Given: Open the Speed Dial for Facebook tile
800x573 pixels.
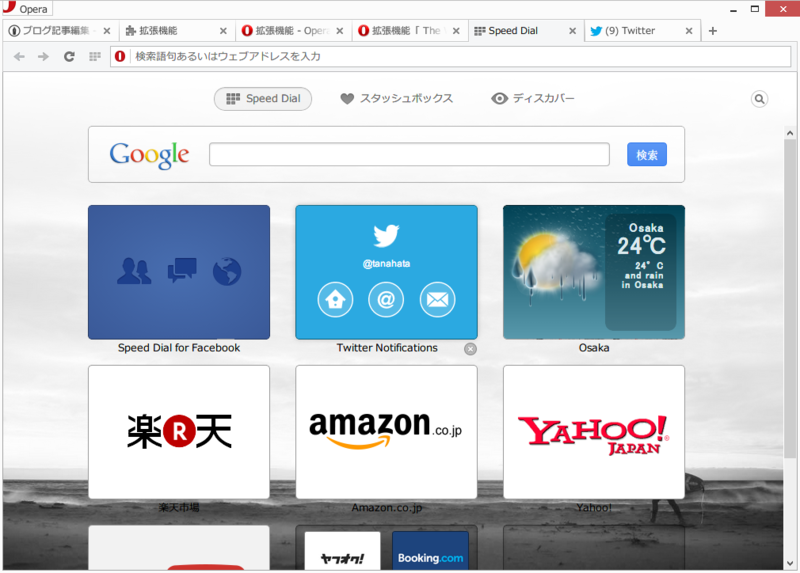Looking at the screenshot, I should pyautogui.click(x=179, y=272).
